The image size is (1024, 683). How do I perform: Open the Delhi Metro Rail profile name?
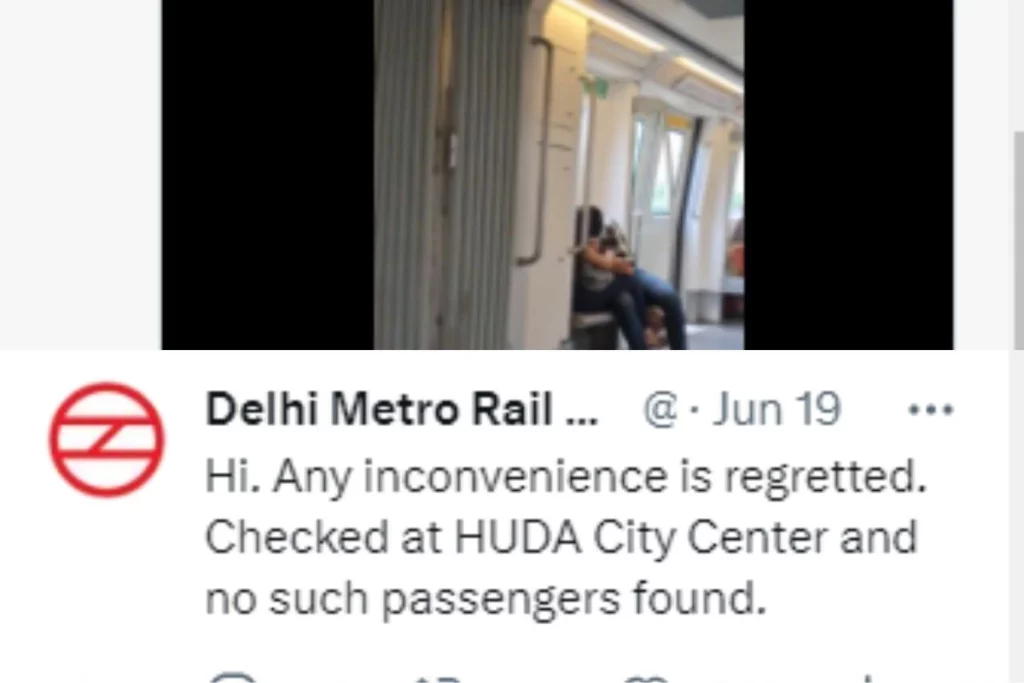[379, 410]
